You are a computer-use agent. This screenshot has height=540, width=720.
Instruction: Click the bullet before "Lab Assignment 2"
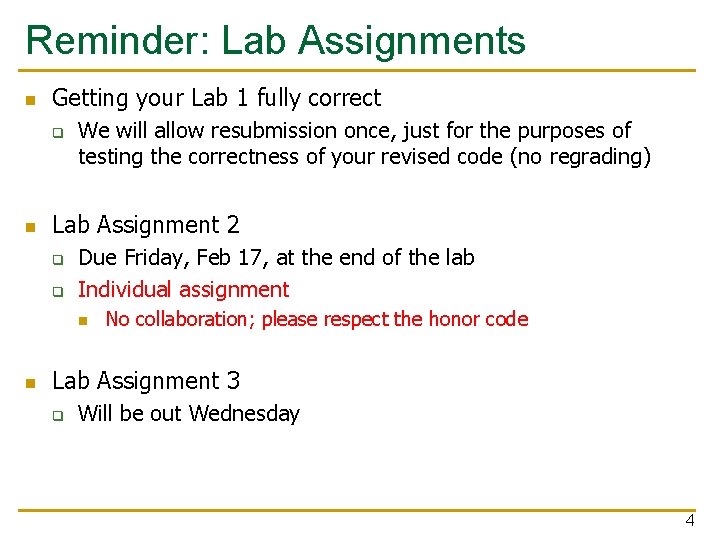coord(31,227)
